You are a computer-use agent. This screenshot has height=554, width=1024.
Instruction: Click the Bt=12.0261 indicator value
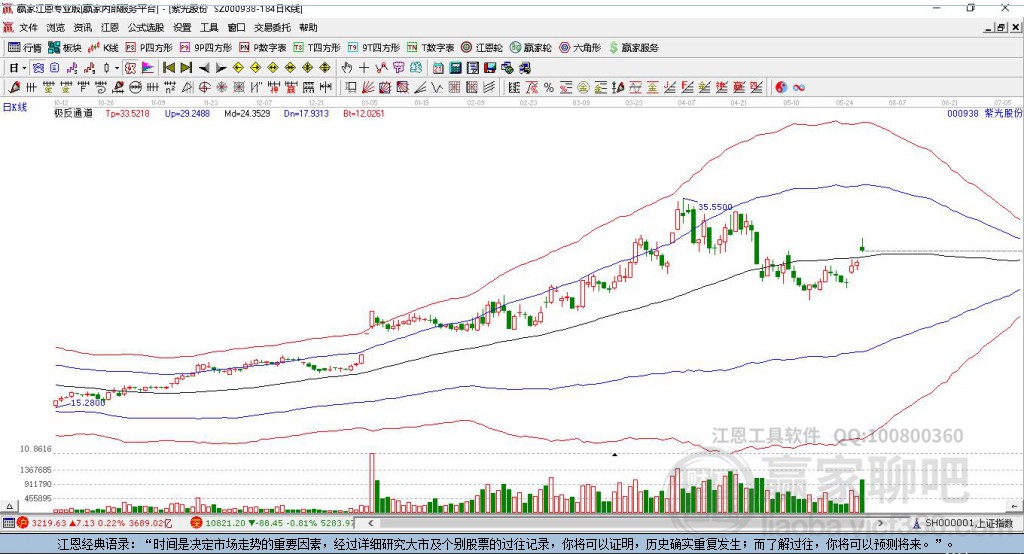pyautogui.click(x=364, y=114)
